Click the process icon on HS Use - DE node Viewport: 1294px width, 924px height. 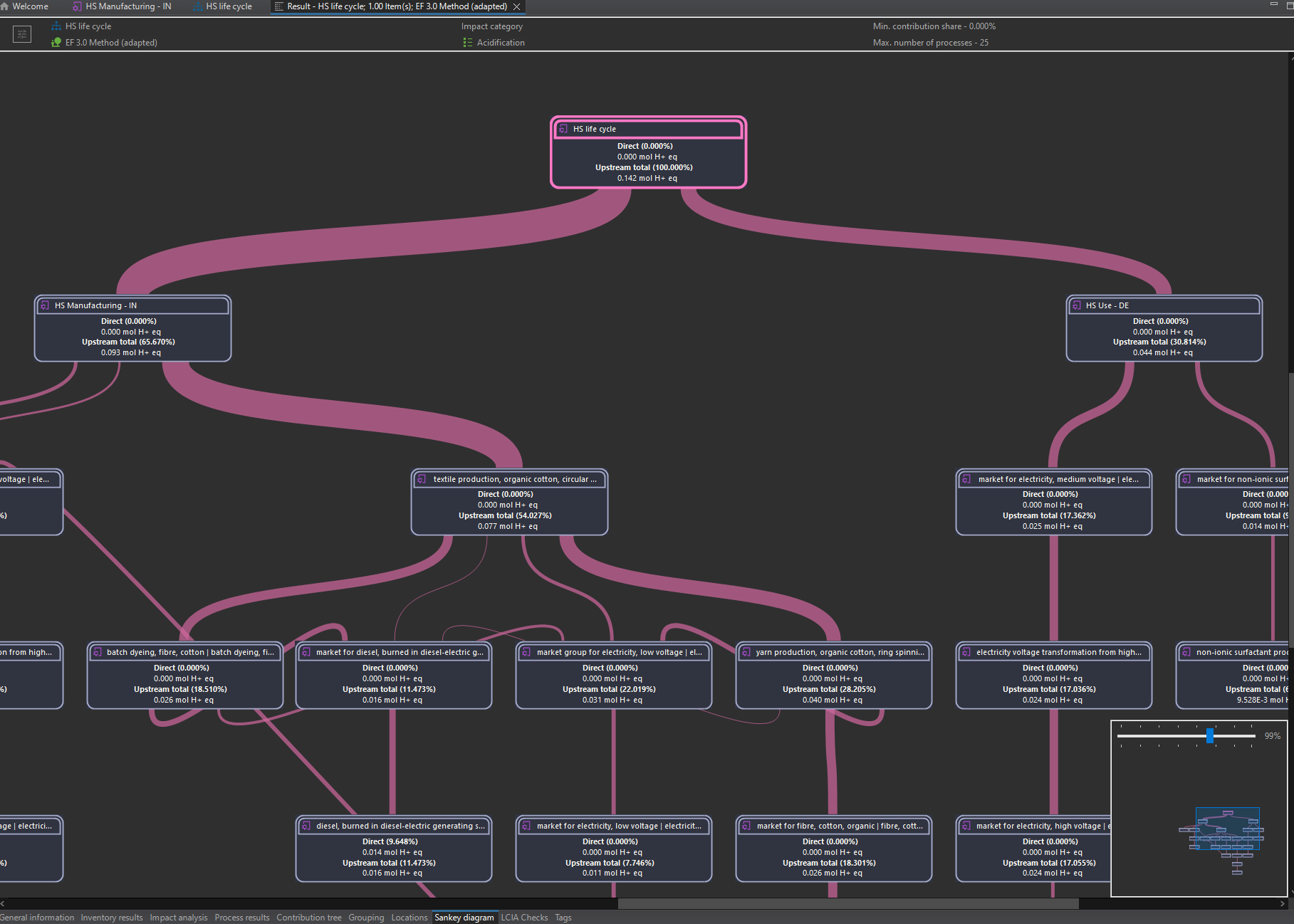point(1077,305)
